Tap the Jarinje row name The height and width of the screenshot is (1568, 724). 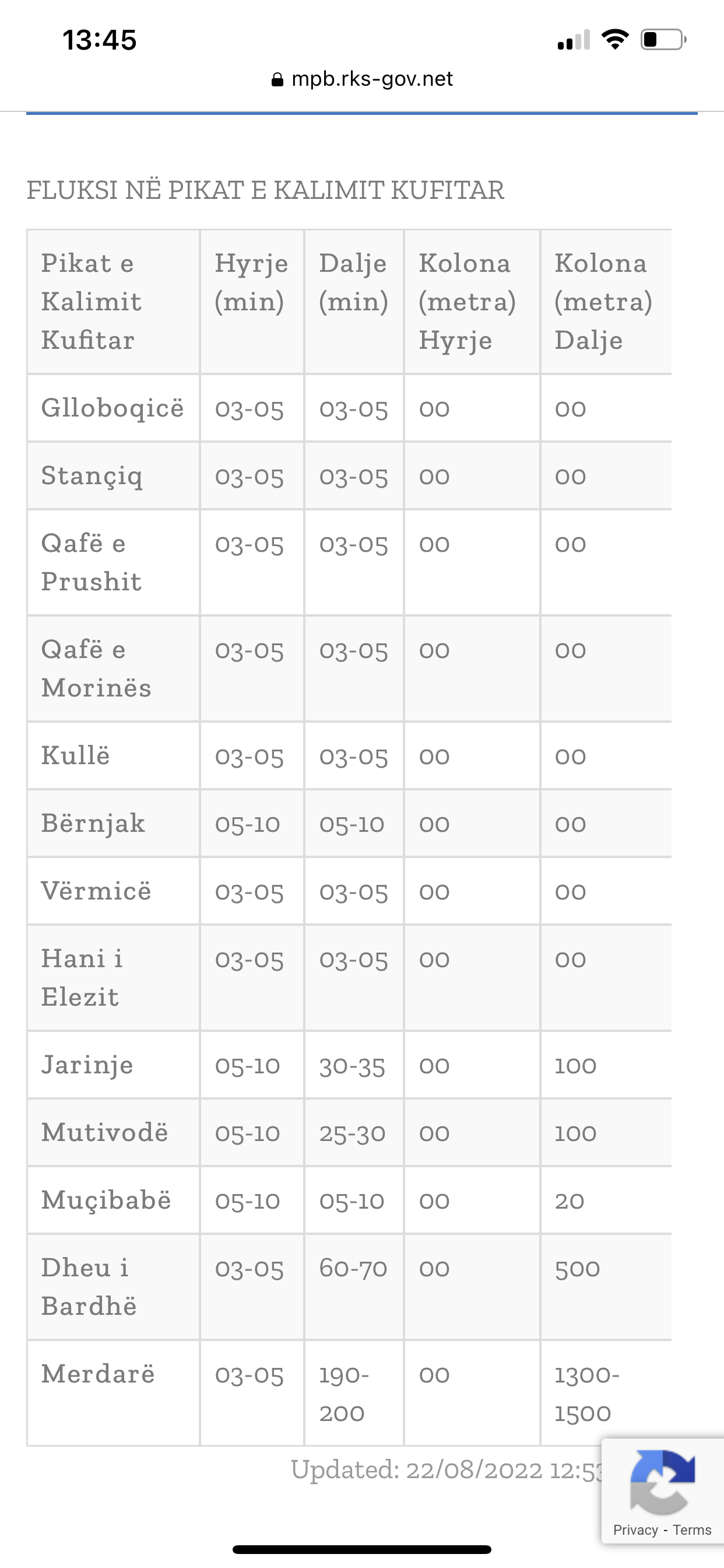tap(87, 1065)
